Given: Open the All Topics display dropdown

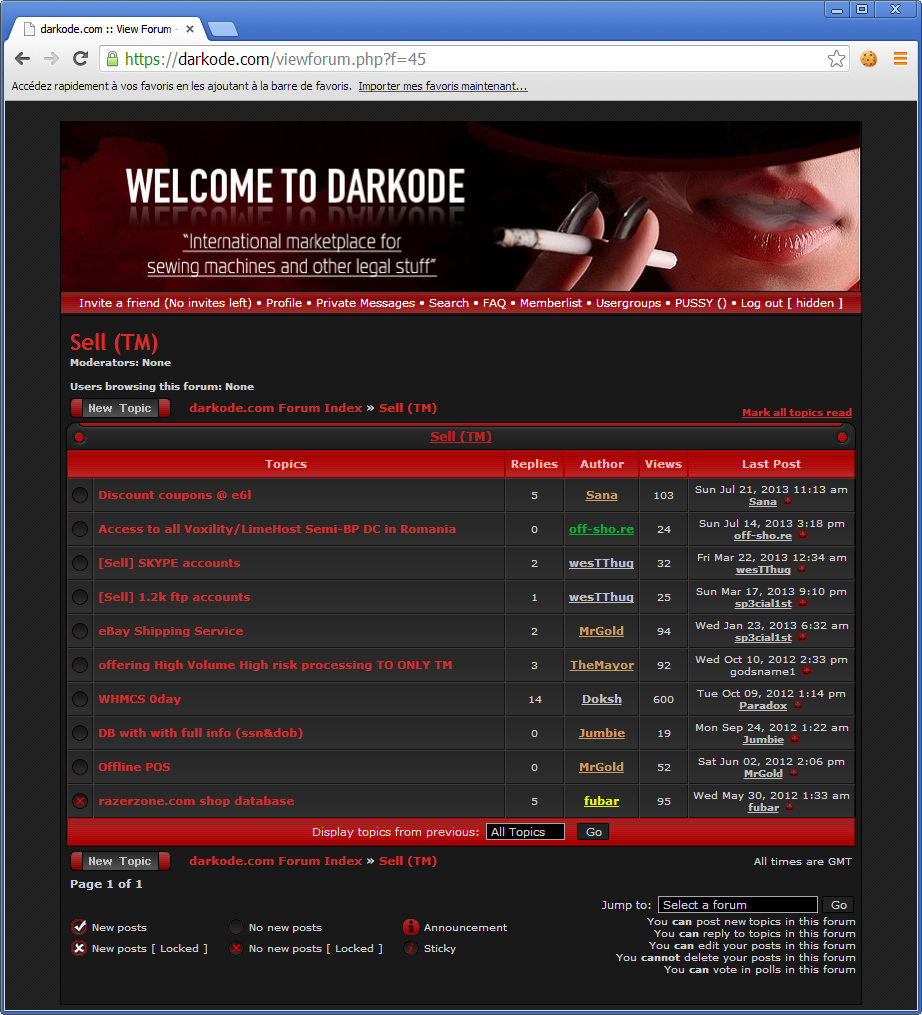Looking at the screenshot, I should (x=525, y=832).
